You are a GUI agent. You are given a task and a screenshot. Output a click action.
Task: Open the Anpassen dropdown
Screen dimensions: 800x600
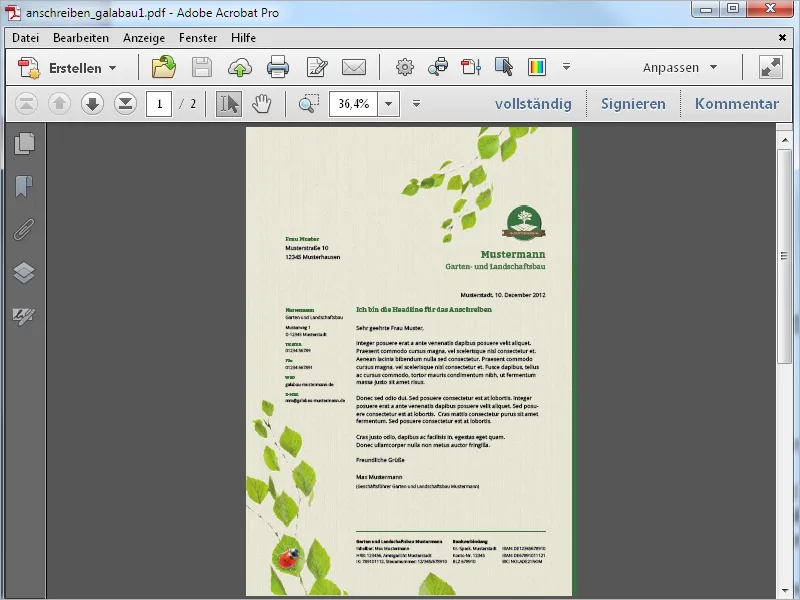[680, 67]
